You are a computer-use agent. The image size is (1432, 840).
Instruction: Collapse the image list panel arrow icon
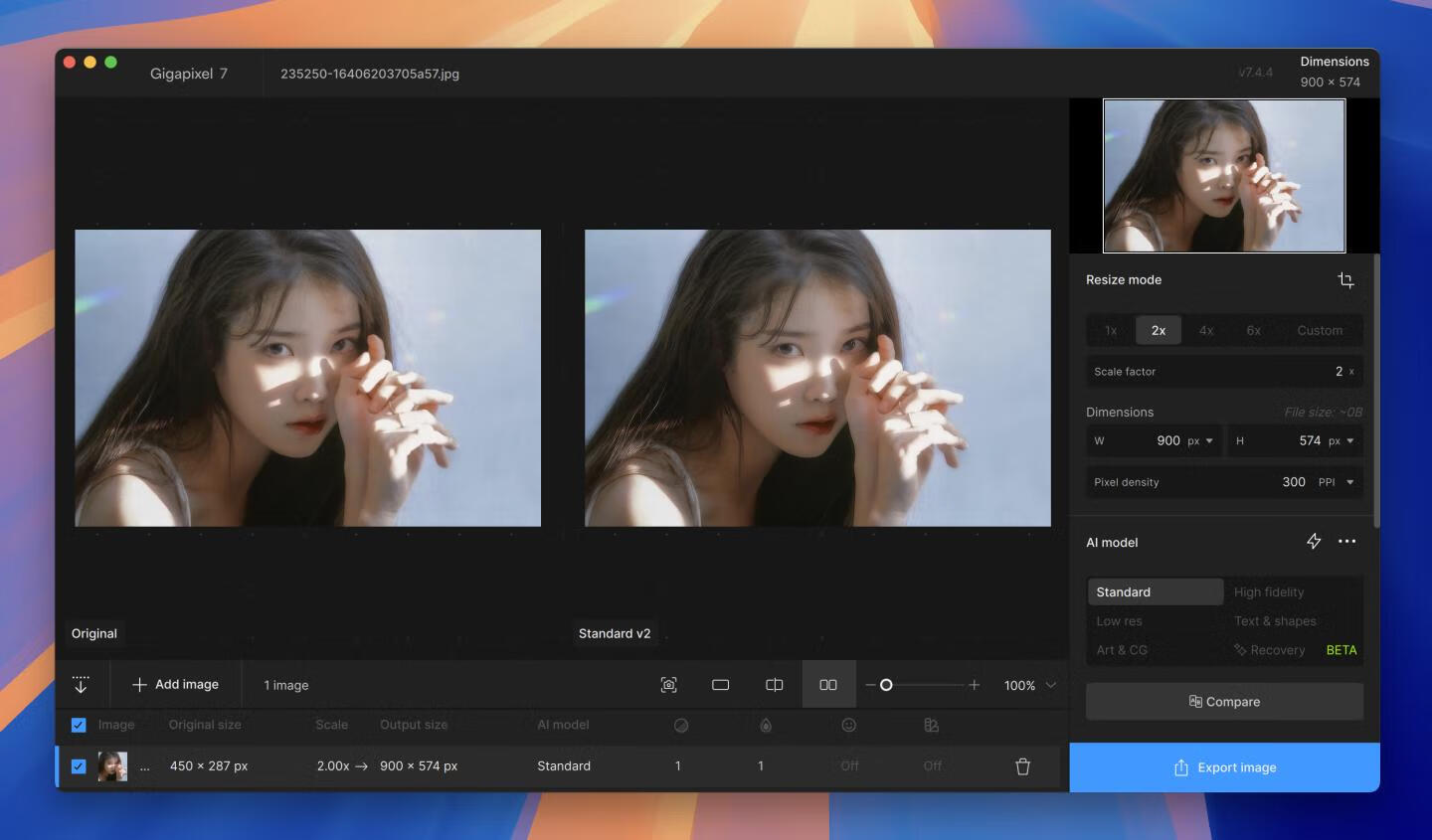click(x=81, y=685)
